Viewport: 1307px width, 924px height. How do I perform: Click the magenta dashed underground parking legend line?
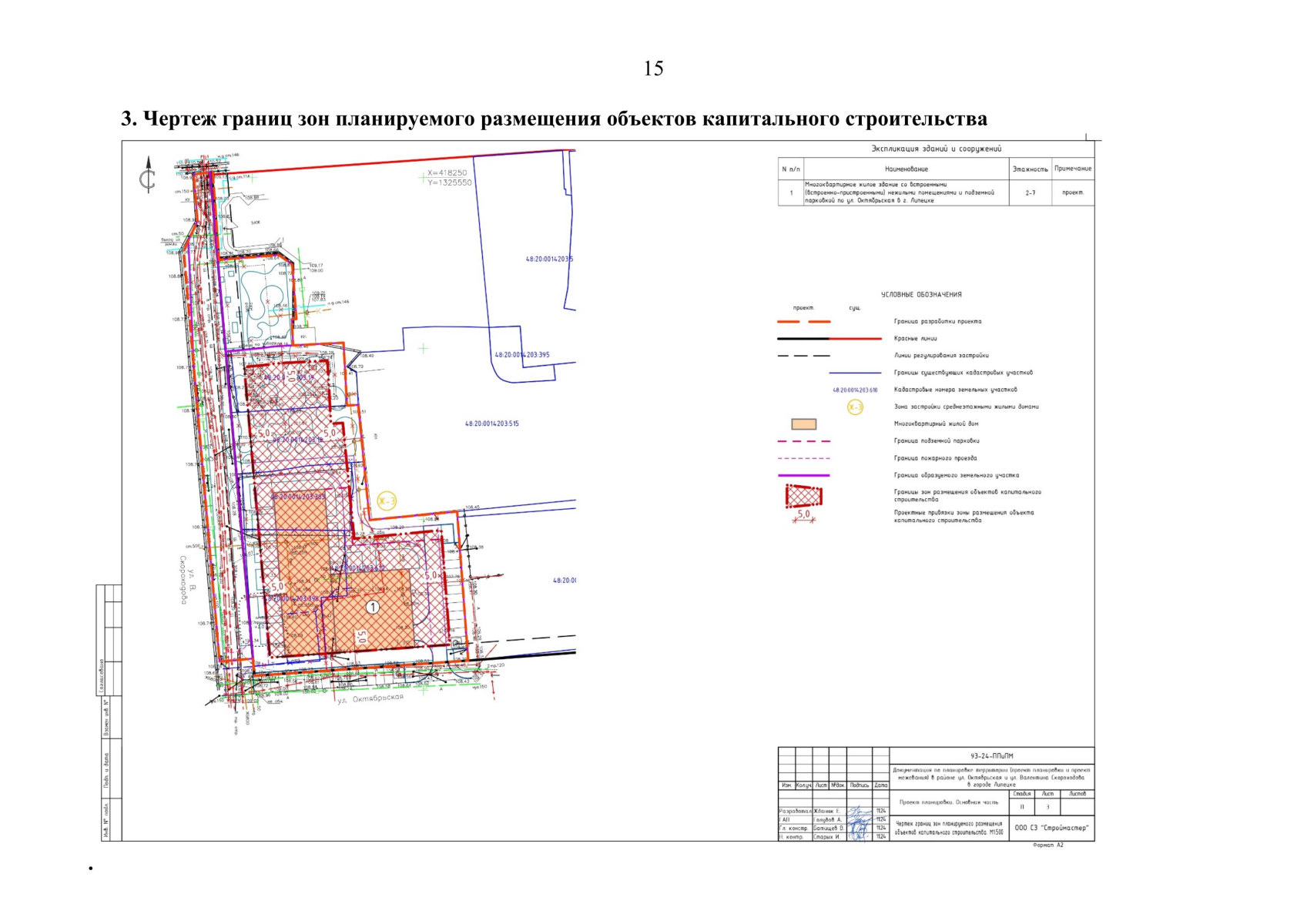[803, 441]
